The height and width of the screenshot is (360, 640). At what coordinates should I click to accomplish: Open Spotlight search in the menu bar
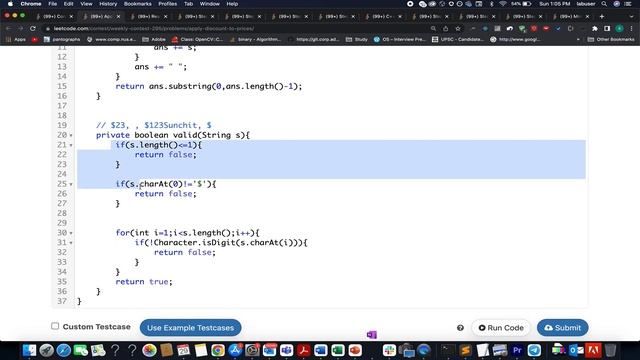click(604, 4)
